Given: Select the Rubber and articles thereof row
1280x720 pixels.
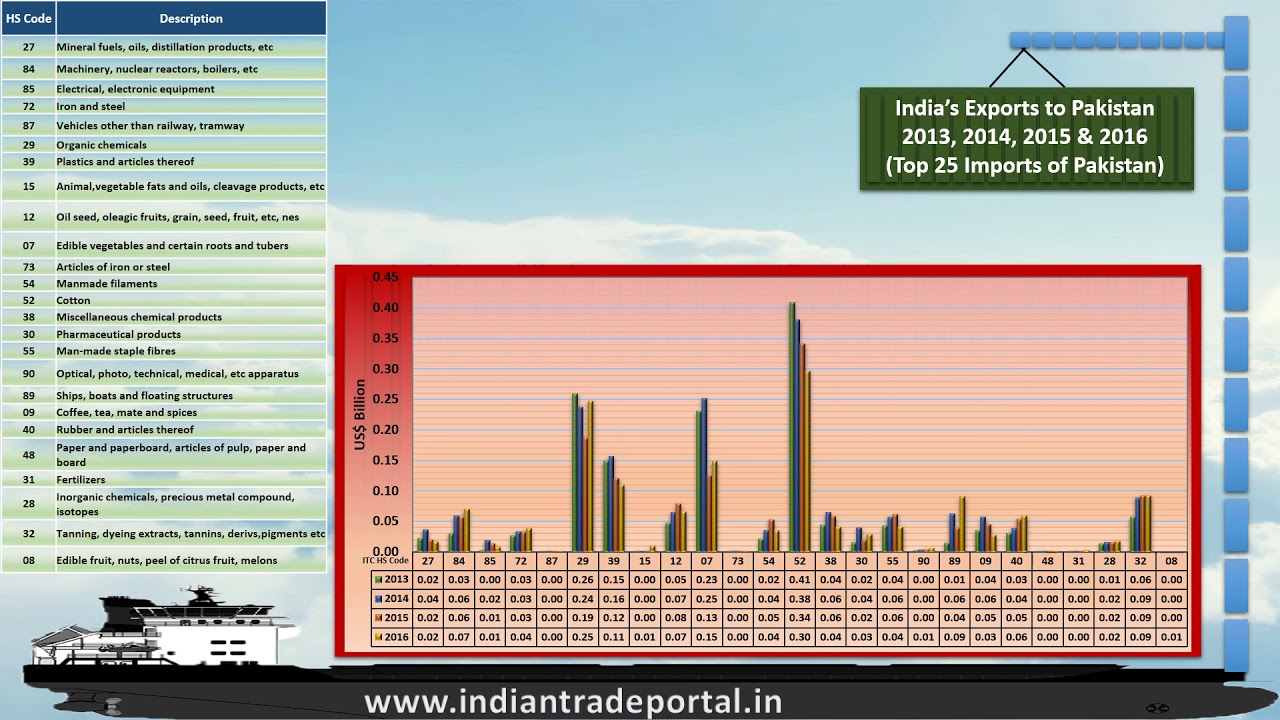Looking at the screenshot, I should click(x=164, y=429).
